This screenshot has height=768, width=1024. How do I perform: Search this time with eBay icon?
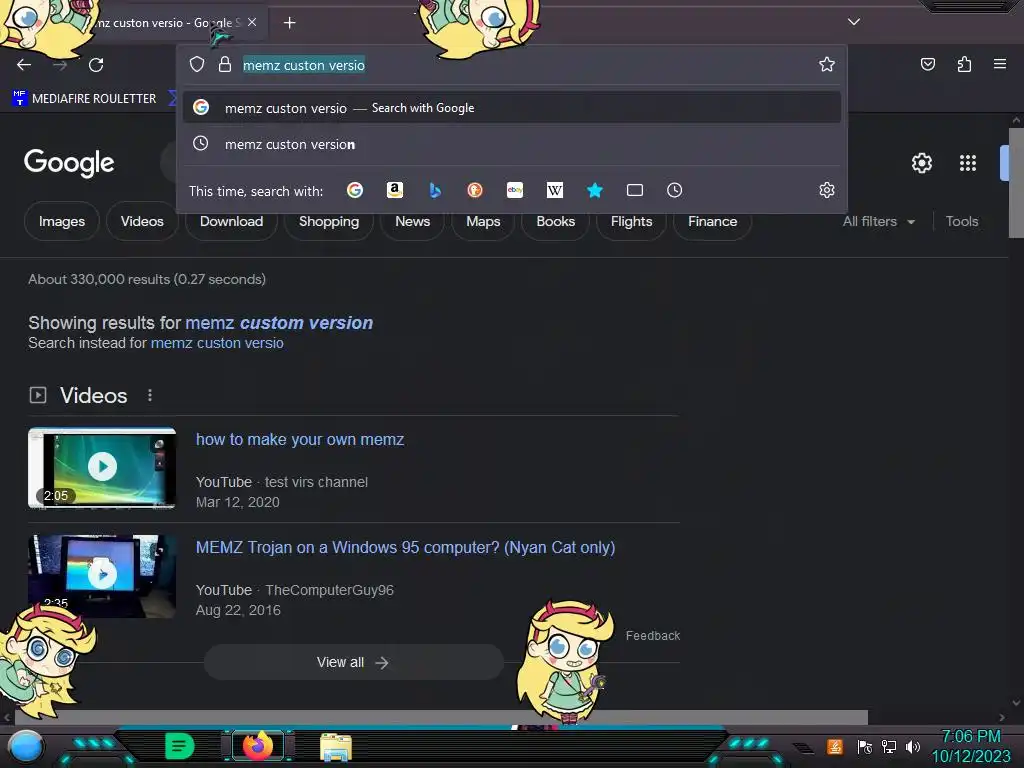515,190
